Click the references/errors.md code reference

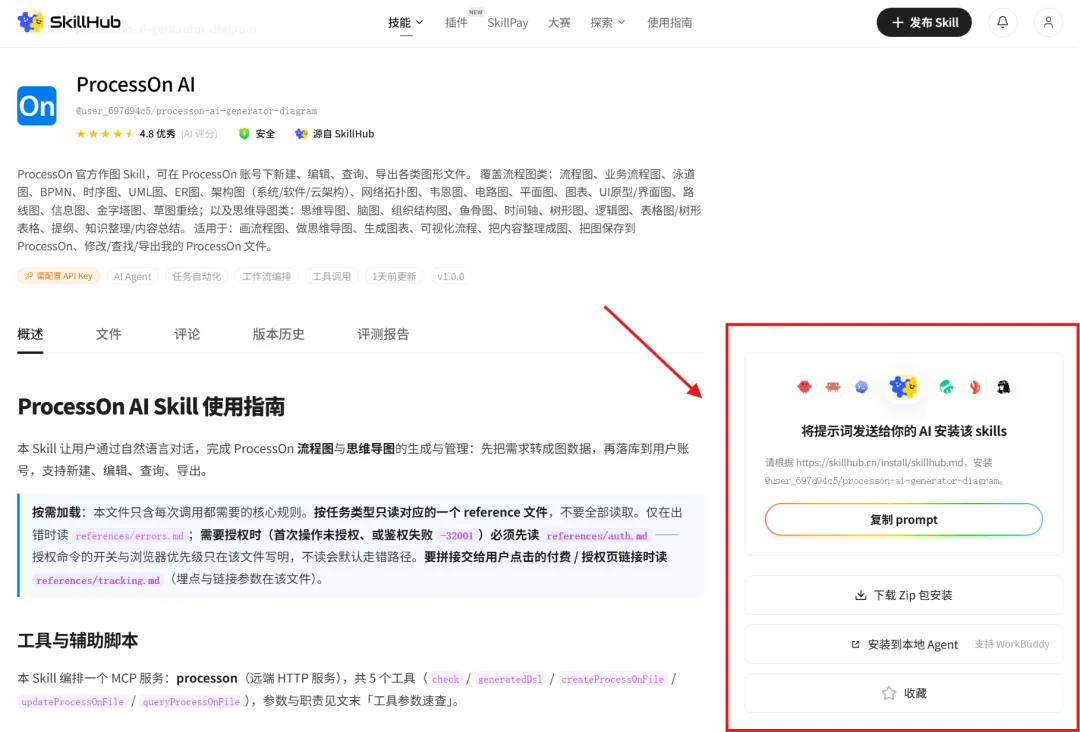click(129, 536)
